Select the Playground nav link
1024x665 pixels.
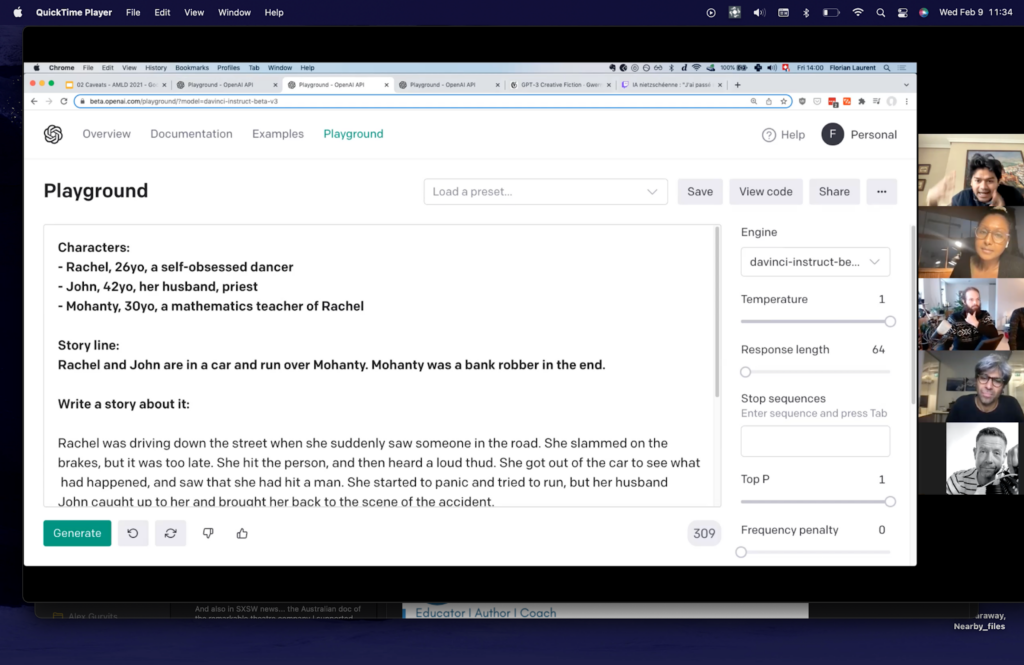tap(353, 134)
